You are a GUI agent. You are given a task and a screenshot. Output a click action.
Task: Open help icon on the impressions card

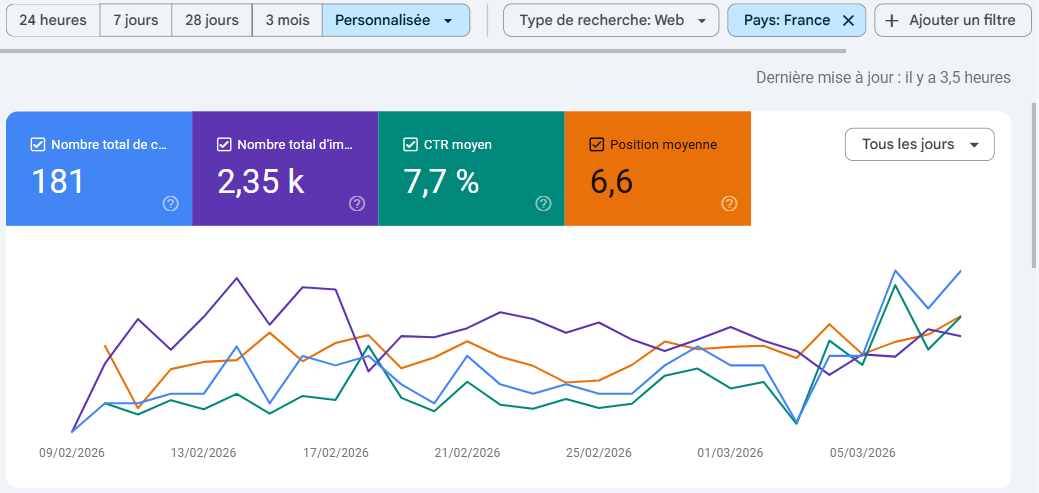point(357,203)
